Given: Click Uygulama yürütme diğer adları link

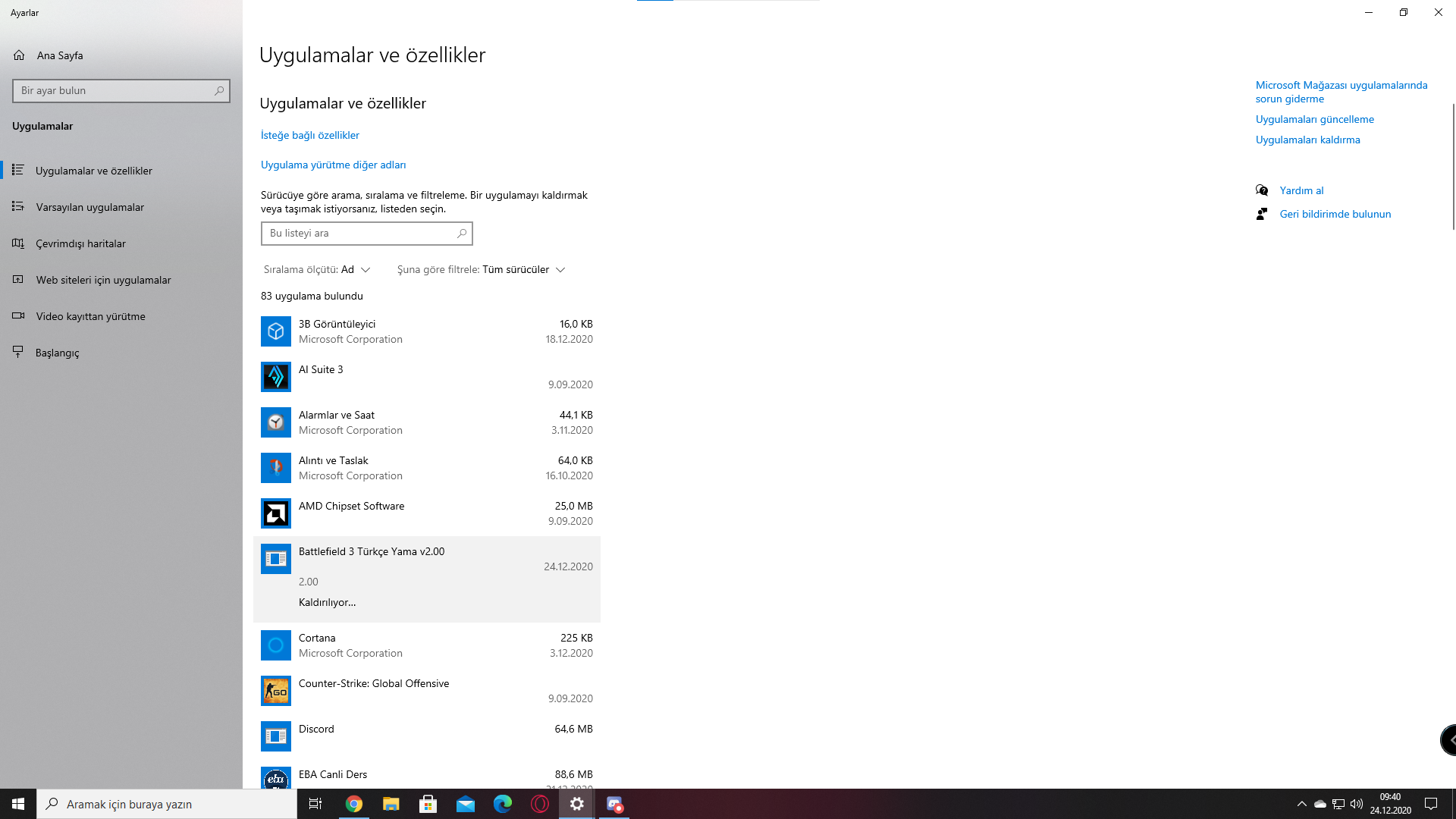Looking at the screenshot, I should pyautogui.click(x=333, y=165).
